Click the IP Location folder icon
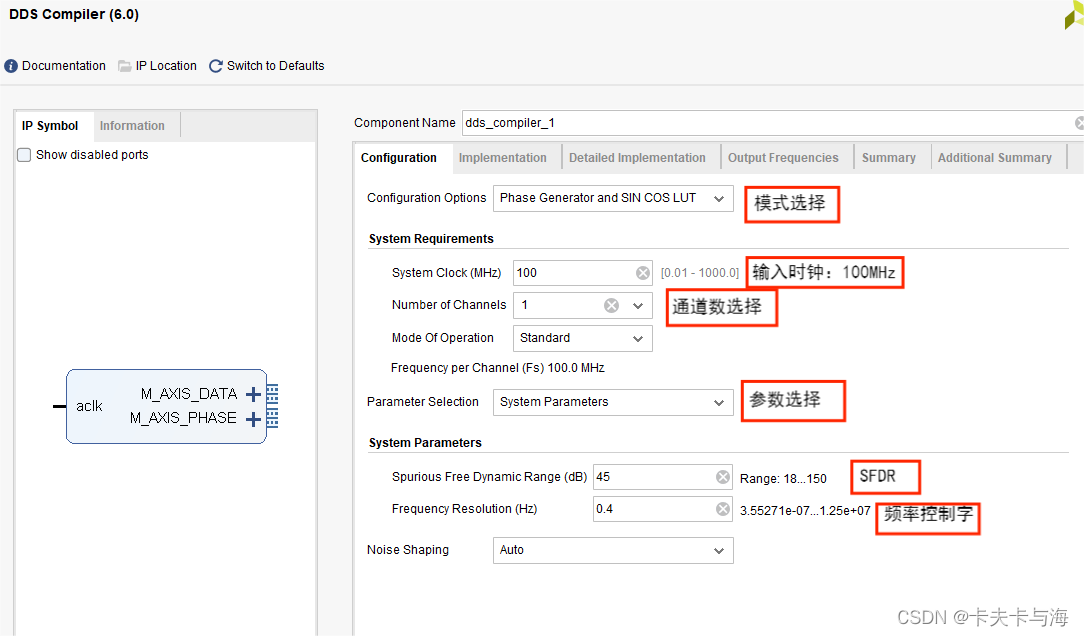1084x636 pixels. tap(124, 66)
